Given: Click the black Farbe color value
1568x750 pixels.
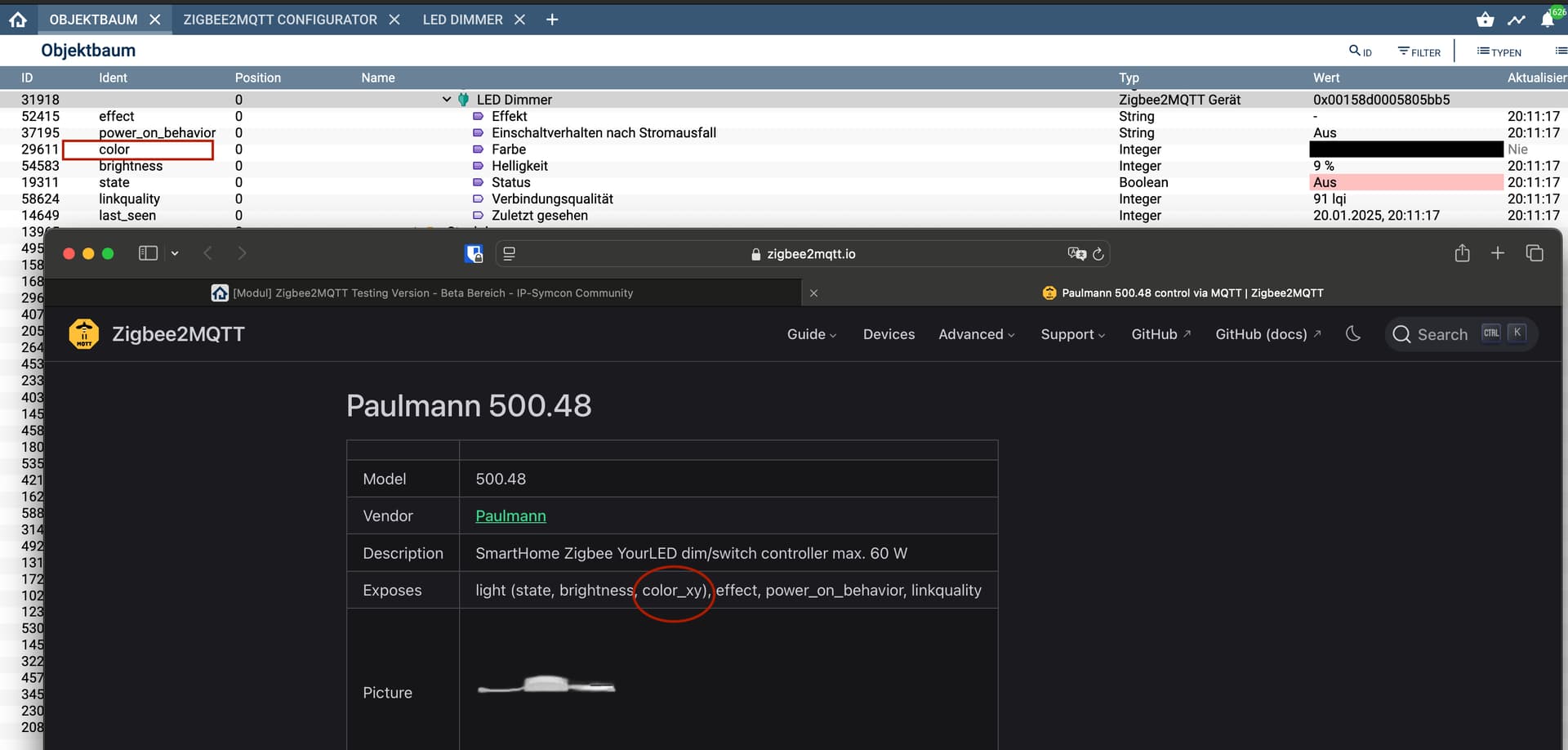Looking at the screenshot, I should (1406, 150).
